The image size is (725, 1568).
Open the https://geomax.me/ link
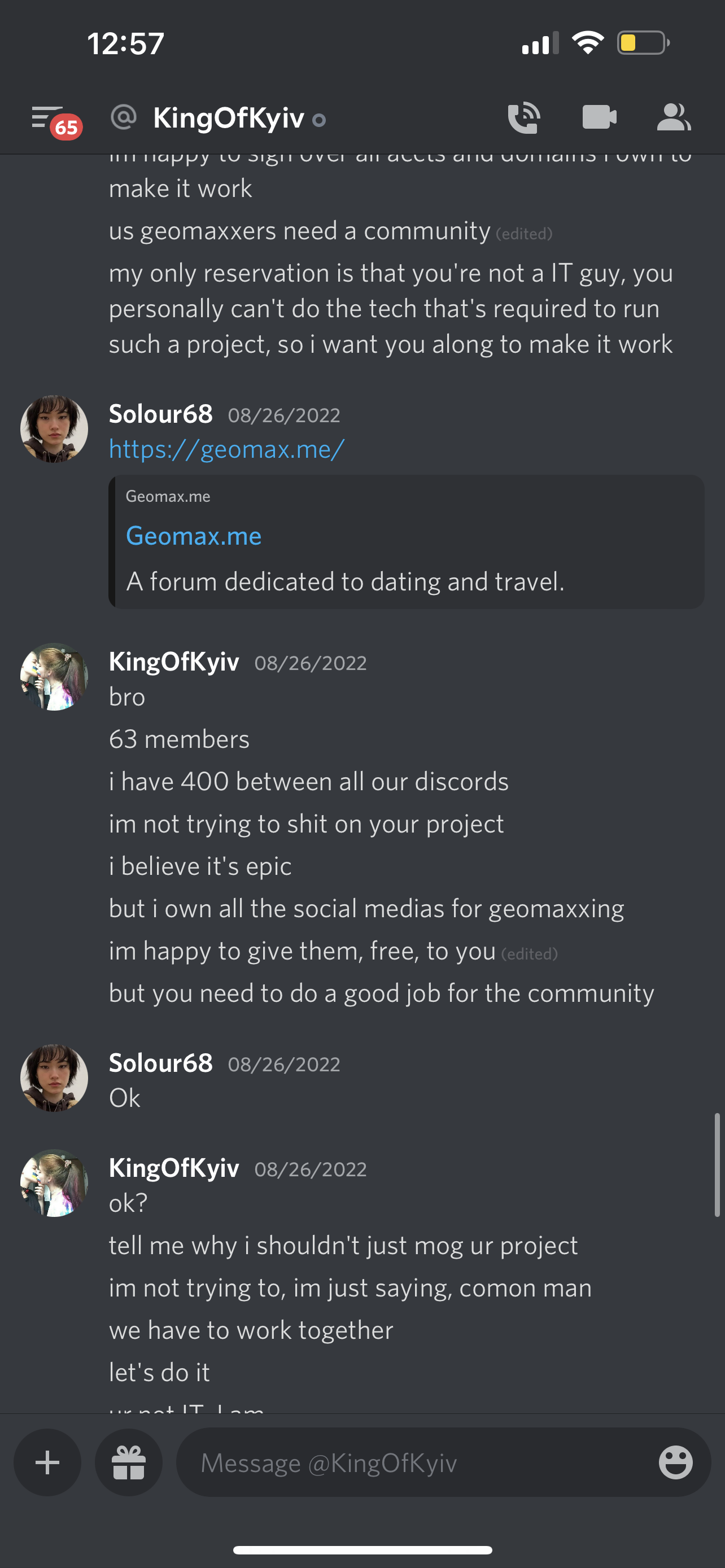click(227, 449)
